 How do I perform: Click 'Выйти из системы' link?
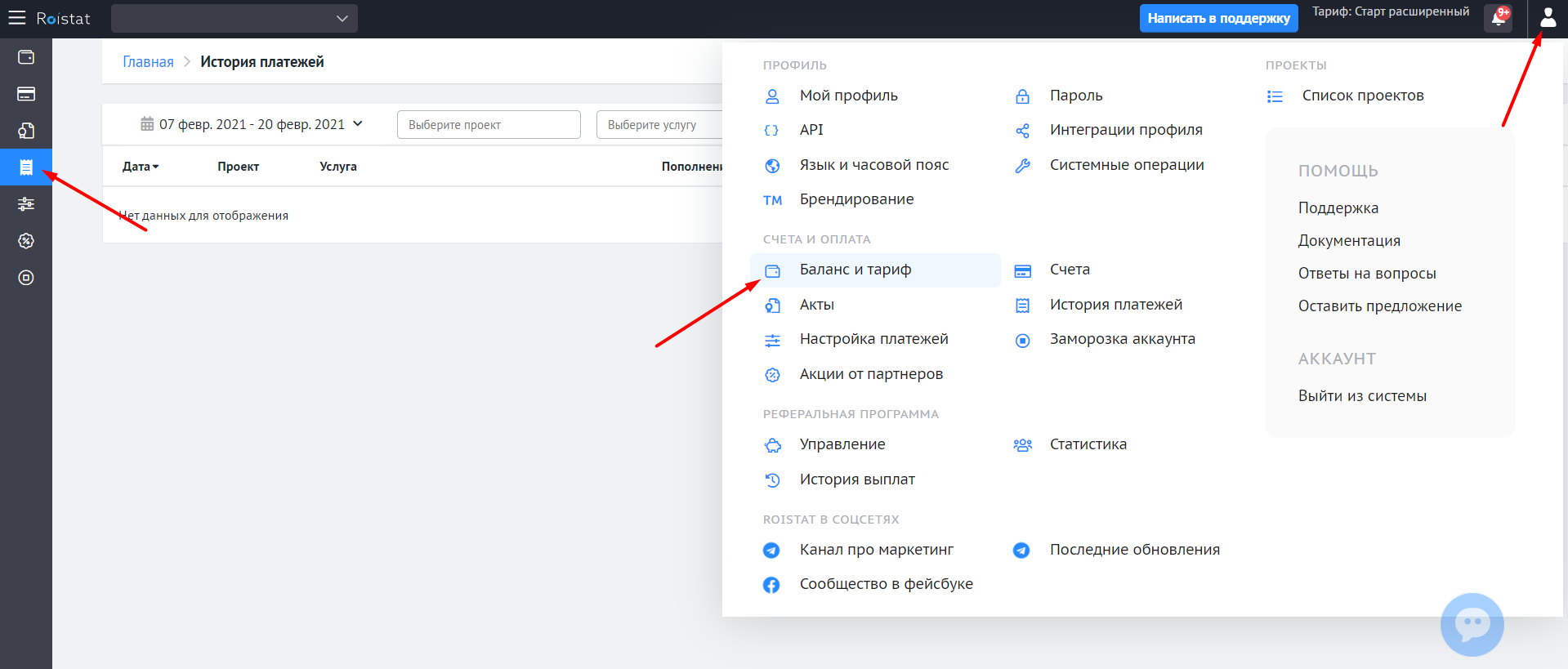[1362, 396]
